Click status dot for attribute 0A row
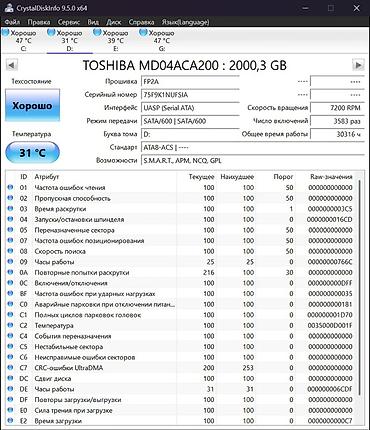 10,272
